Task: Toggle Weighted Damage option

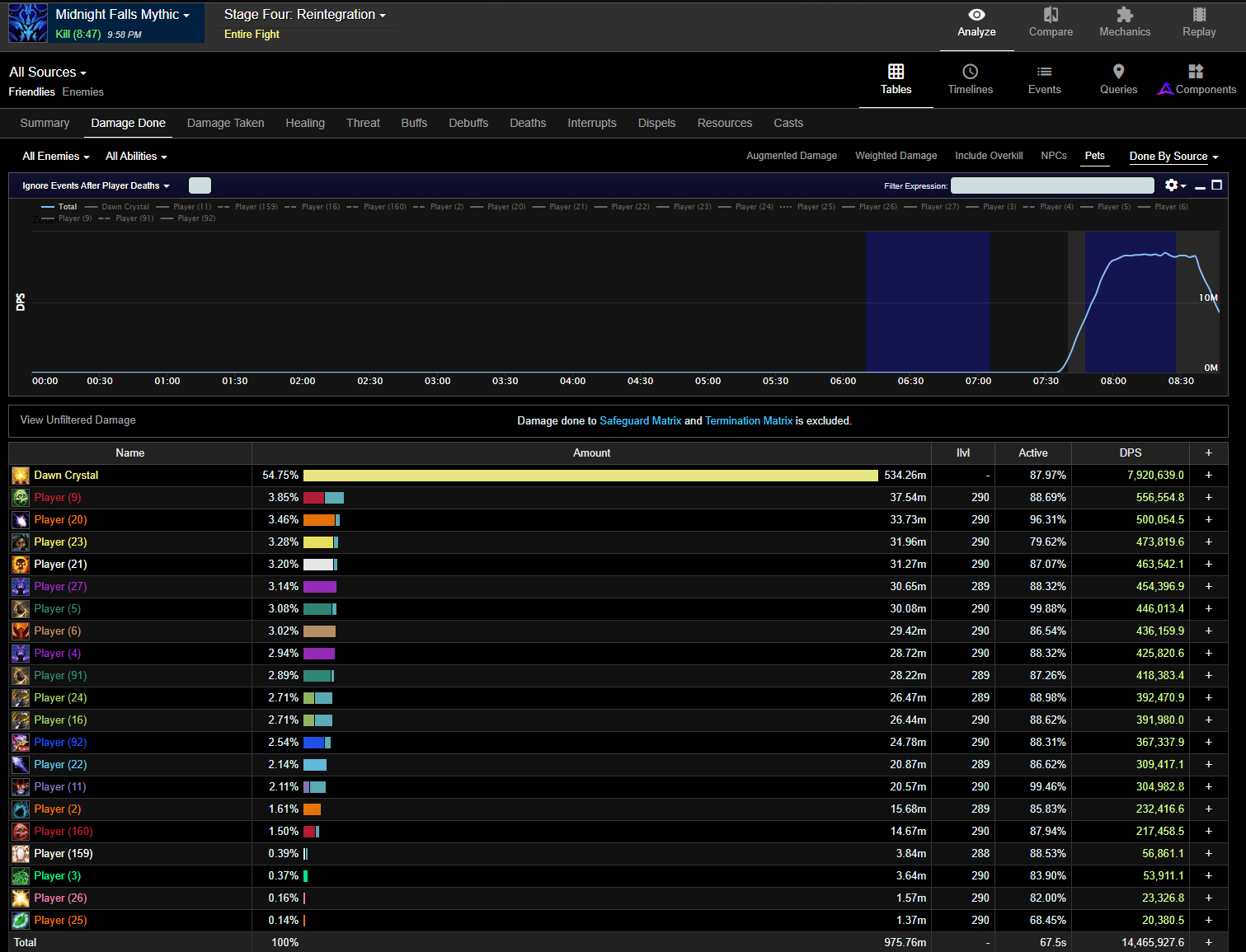Action: pyautogui.click(x=896, y=156)
